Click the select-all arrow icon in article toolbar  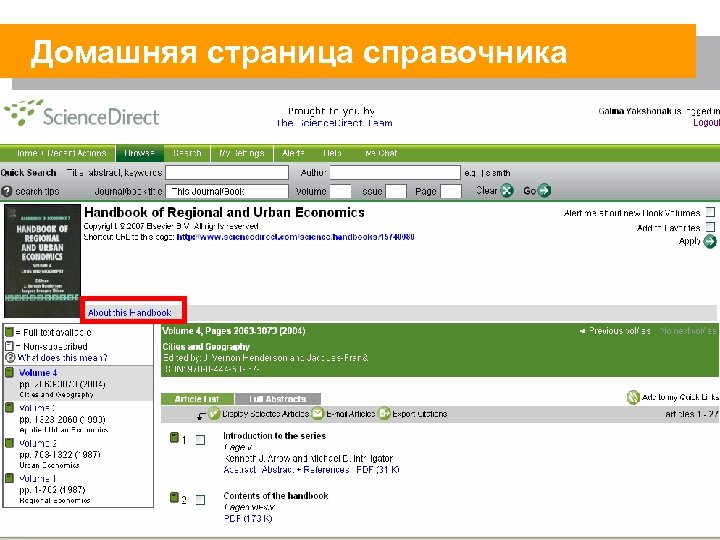tap(201, 416)
